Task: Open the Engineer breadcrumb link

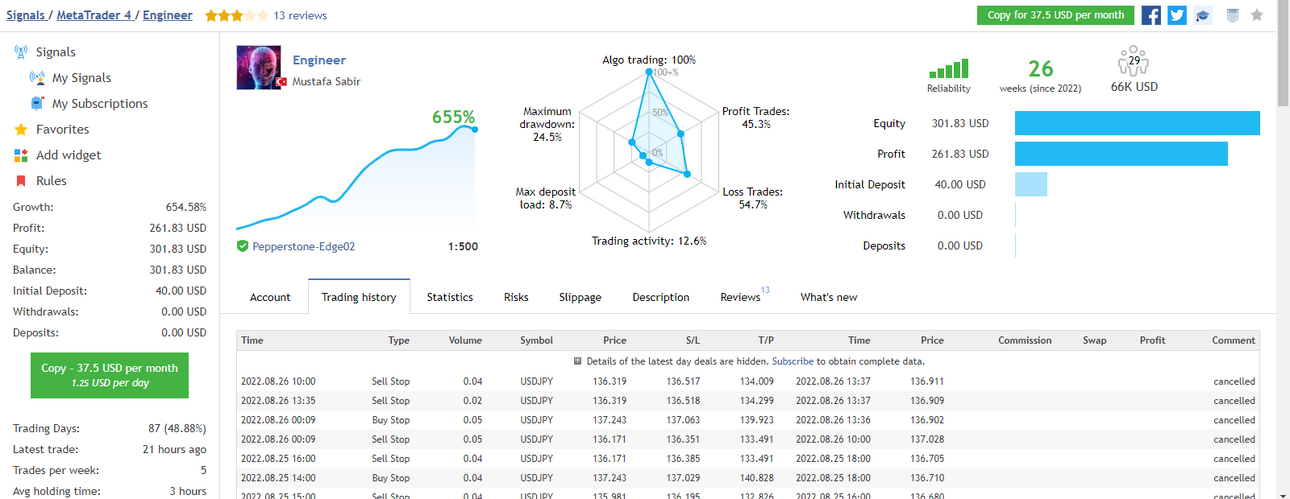Action: pyautogui.click(x=167, y=15)
